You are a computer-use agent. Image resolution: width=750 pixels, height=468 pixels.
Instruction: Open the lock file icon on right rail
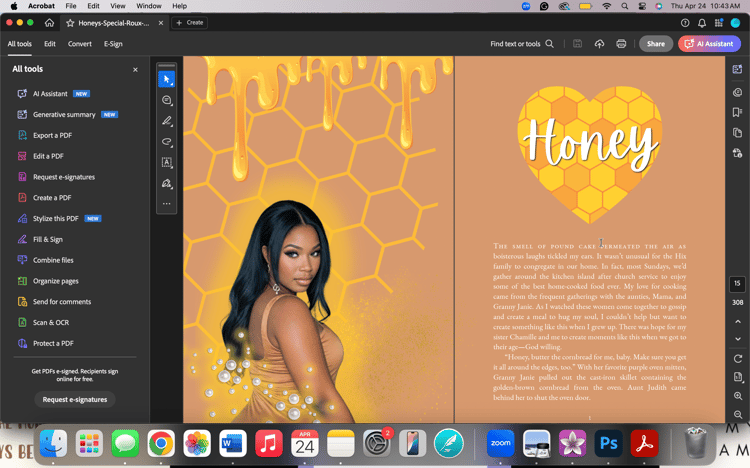(x=737, y=153)
